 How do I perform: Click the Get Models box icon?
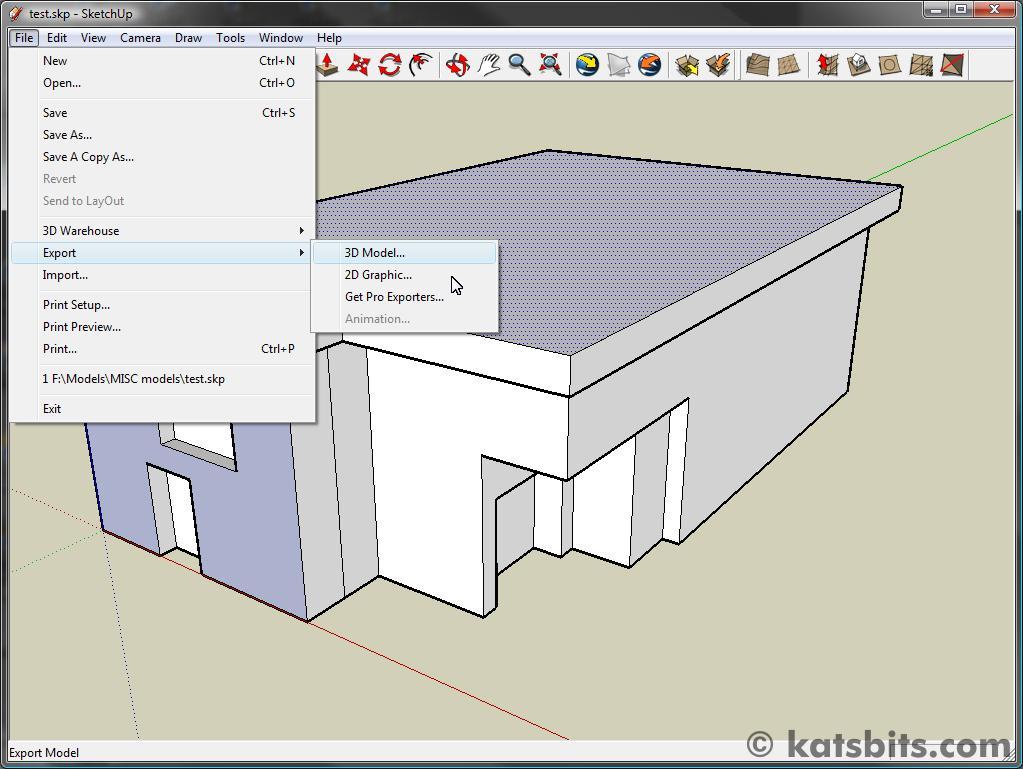pos(687,65)
